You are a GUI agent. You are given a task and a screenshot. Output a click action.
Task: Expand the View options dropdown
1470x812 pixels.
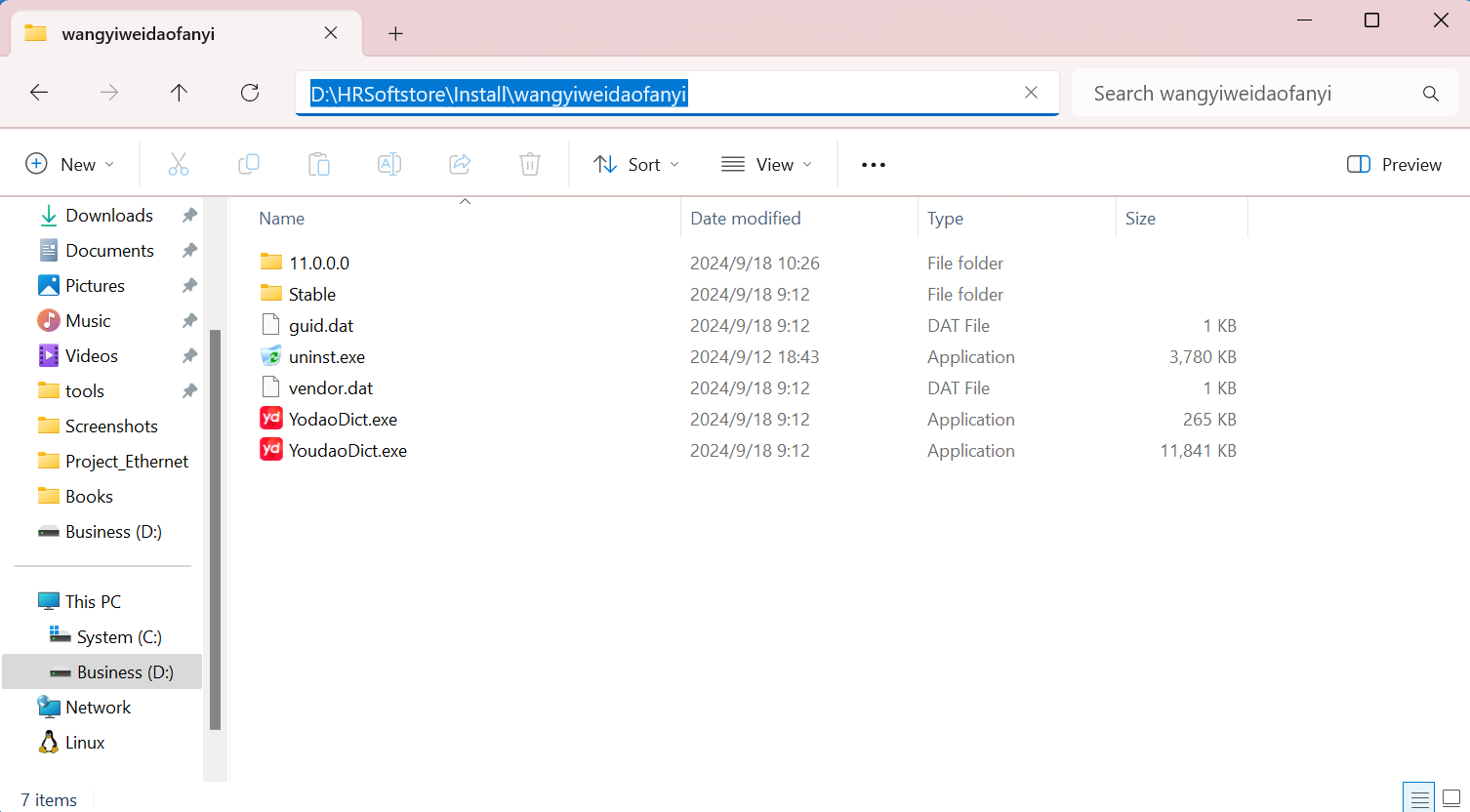[x=766, y=164]
